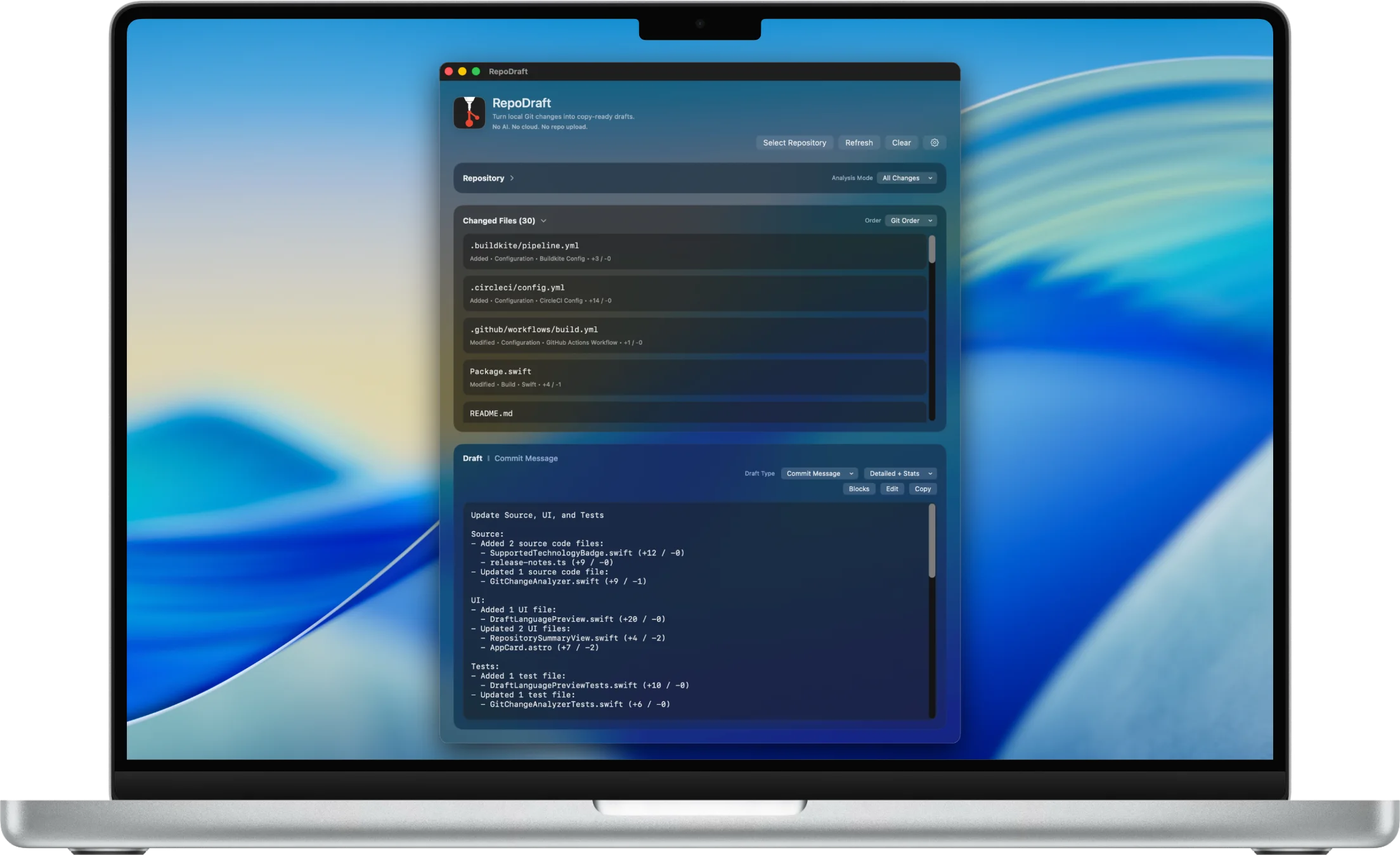Copy the draft to clipboard

coord(923,489)
